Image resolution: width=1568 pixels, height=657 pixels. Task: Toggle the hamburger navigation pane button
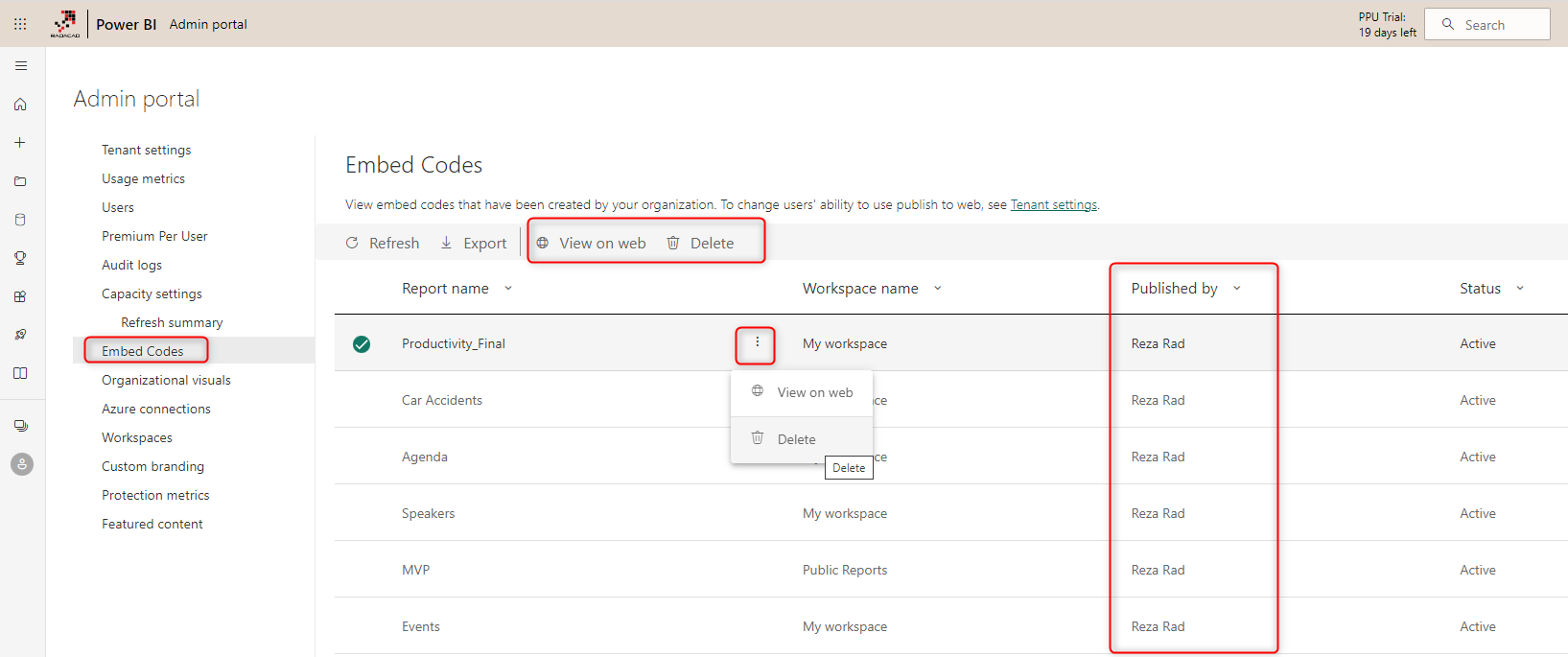coord(20,66)
